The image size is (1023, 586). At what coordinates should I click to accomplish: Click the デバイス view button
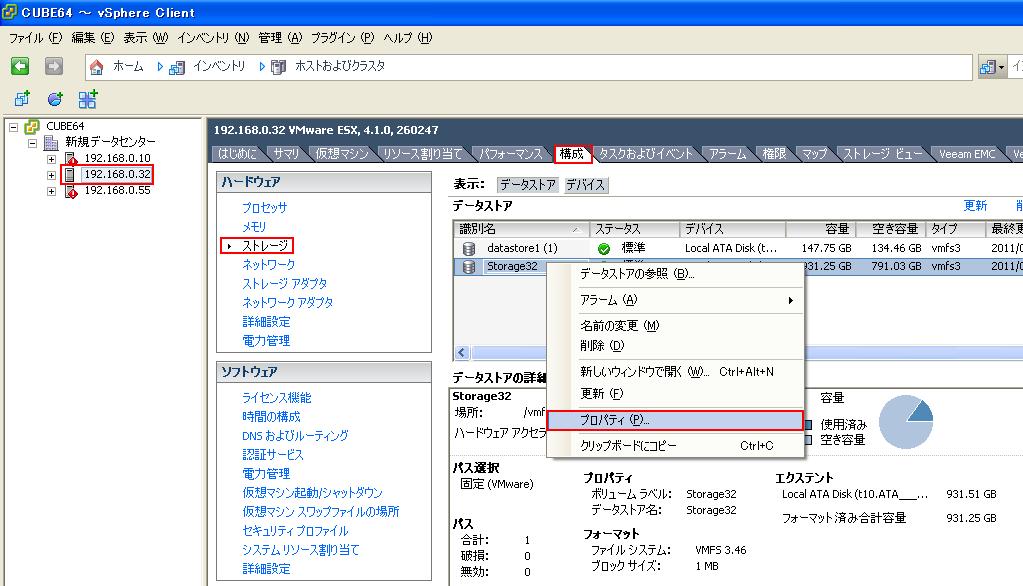585,185
